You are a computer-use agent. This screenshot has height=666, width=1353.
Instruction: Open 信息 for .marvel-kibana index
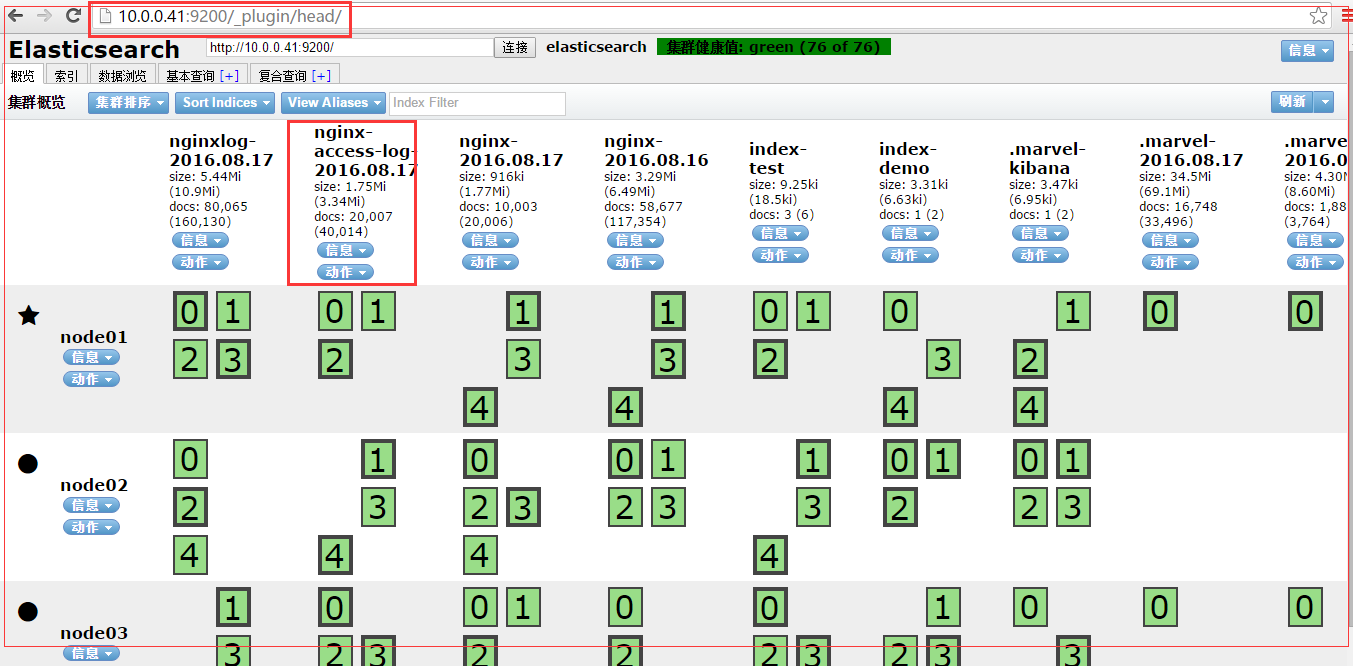click(1040, 233)
